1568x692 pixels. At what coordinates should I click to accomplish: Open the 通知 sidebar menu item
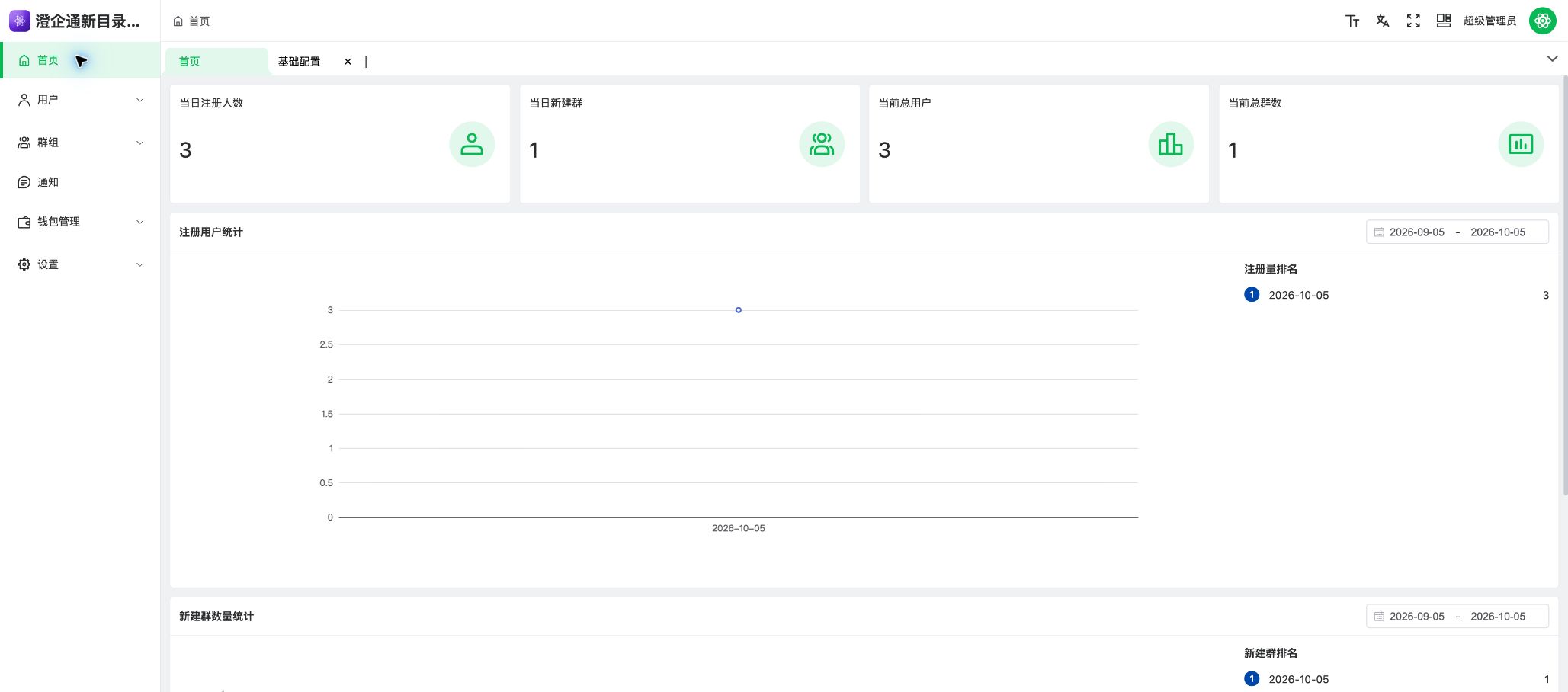81,182
